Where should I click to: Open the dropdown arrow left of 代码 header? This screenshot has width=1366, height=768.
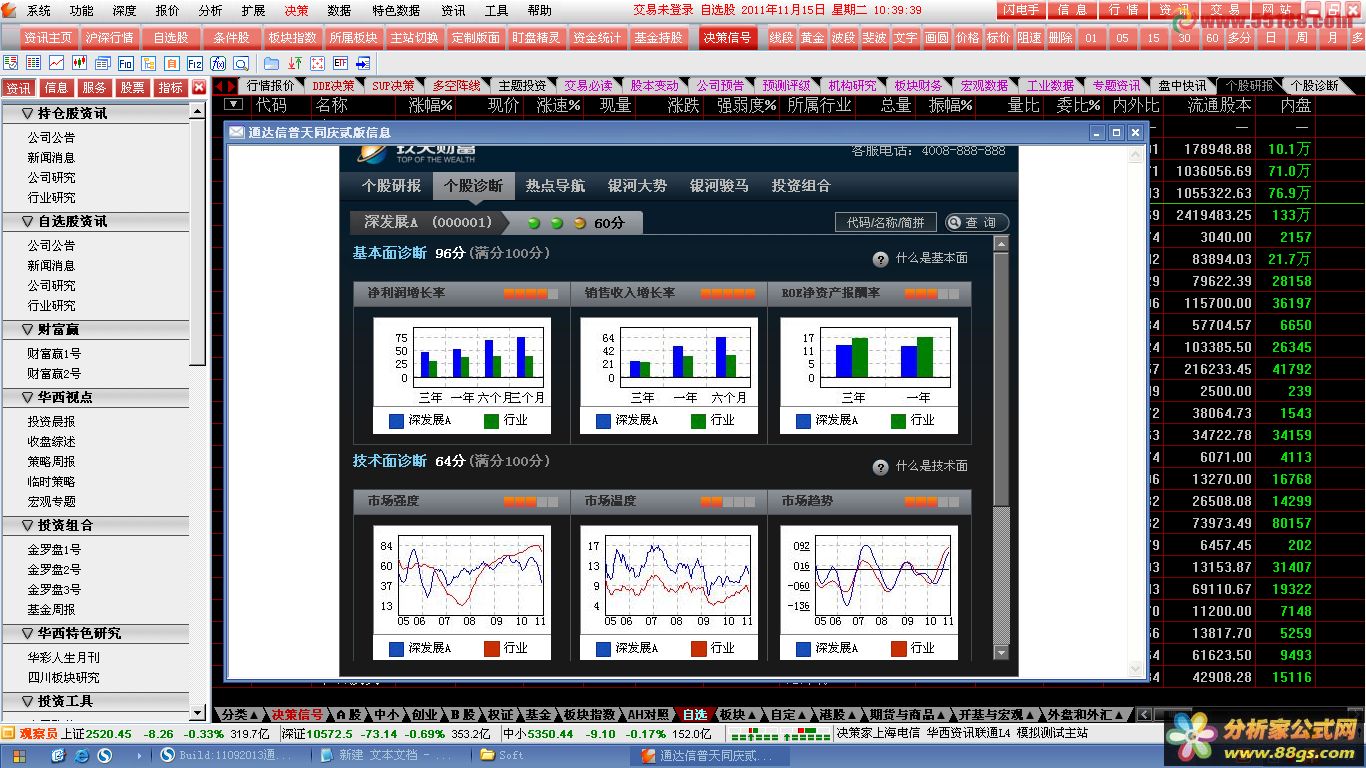point(234,104)
